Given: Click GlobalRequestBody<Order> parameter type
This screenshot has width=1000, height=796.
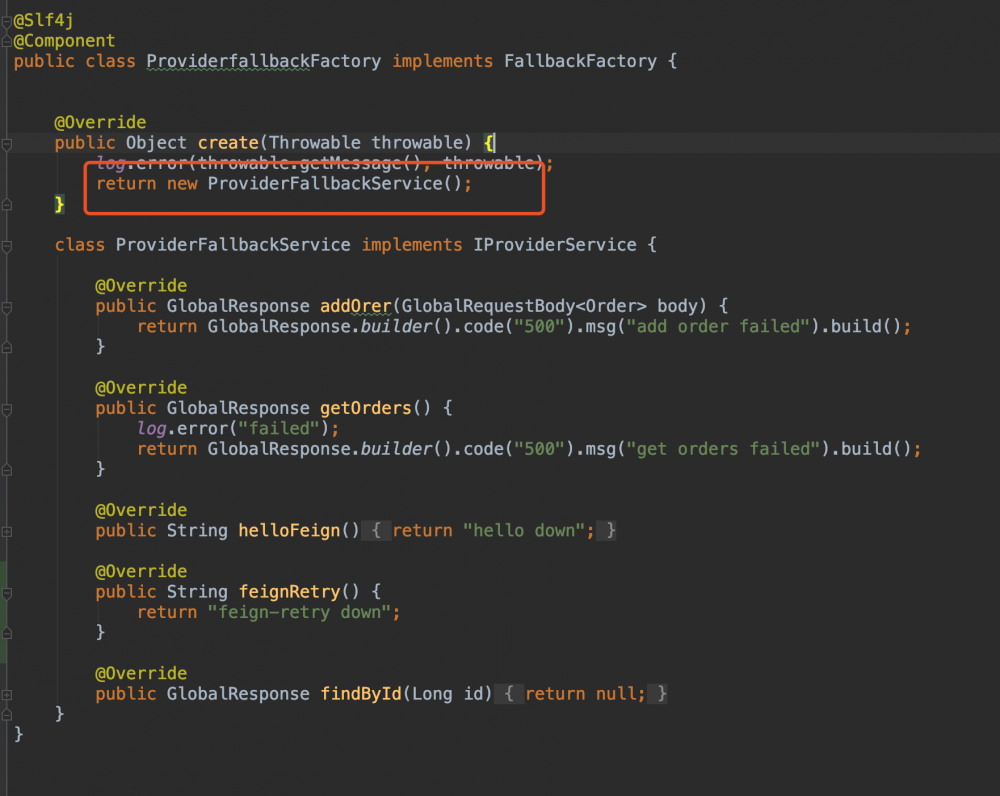Looking at the screenshot, I should 524,306.
